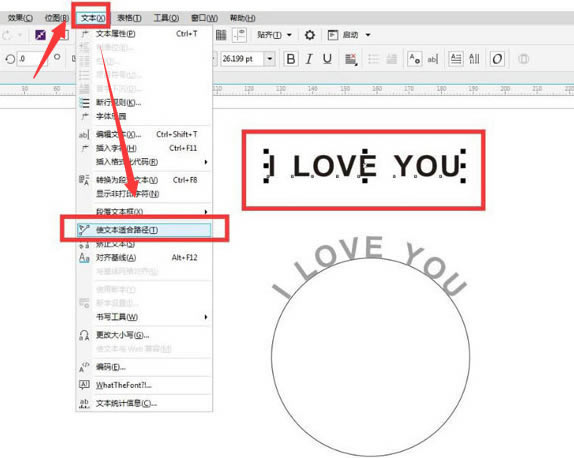Open the 贴齐 snap-to dropdown

point(275,35)
